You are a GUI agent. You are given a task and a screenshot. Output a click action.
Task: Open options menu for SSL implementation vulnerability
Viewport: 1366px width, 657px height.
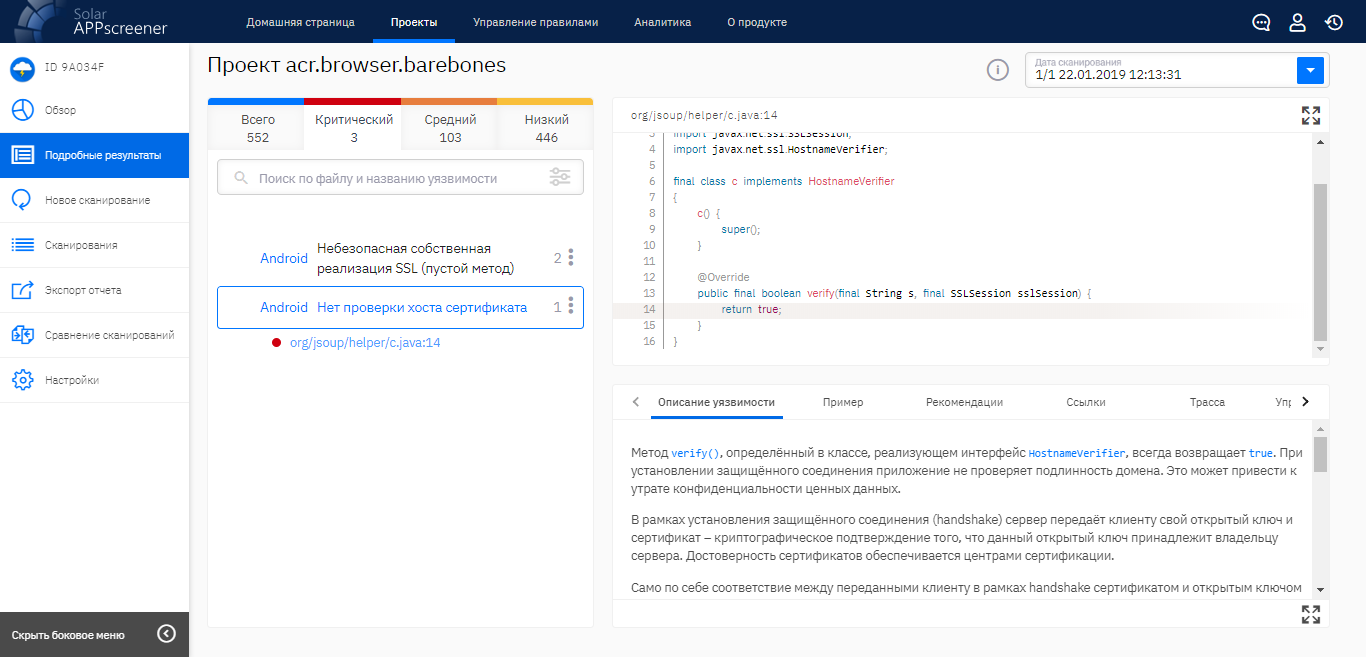pos(571,258)
